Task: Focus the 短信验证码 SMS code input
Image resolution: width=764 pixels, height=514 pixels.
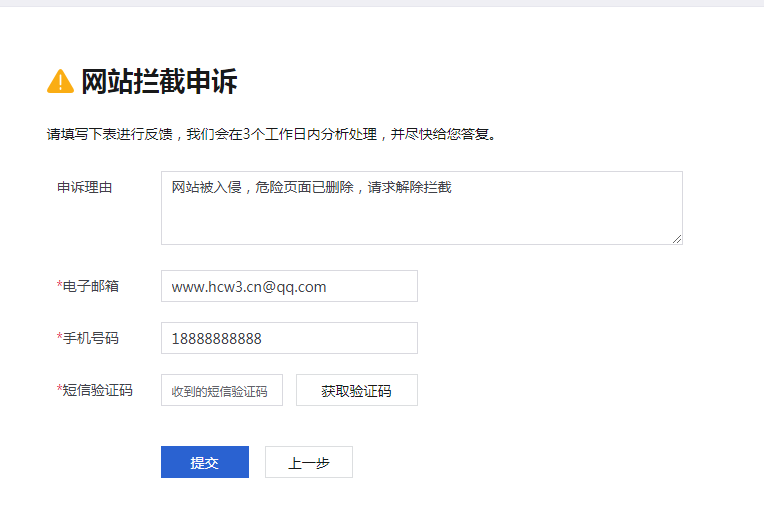Action: tap(221, 391)
